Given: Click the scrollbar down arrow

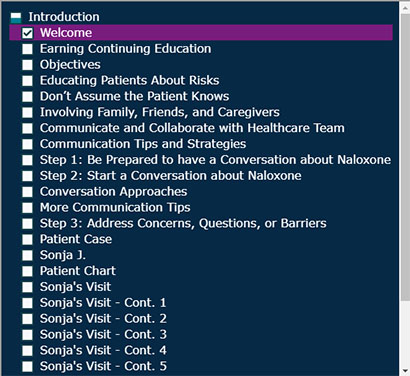Looking at the screenshot, I should 405,371.
